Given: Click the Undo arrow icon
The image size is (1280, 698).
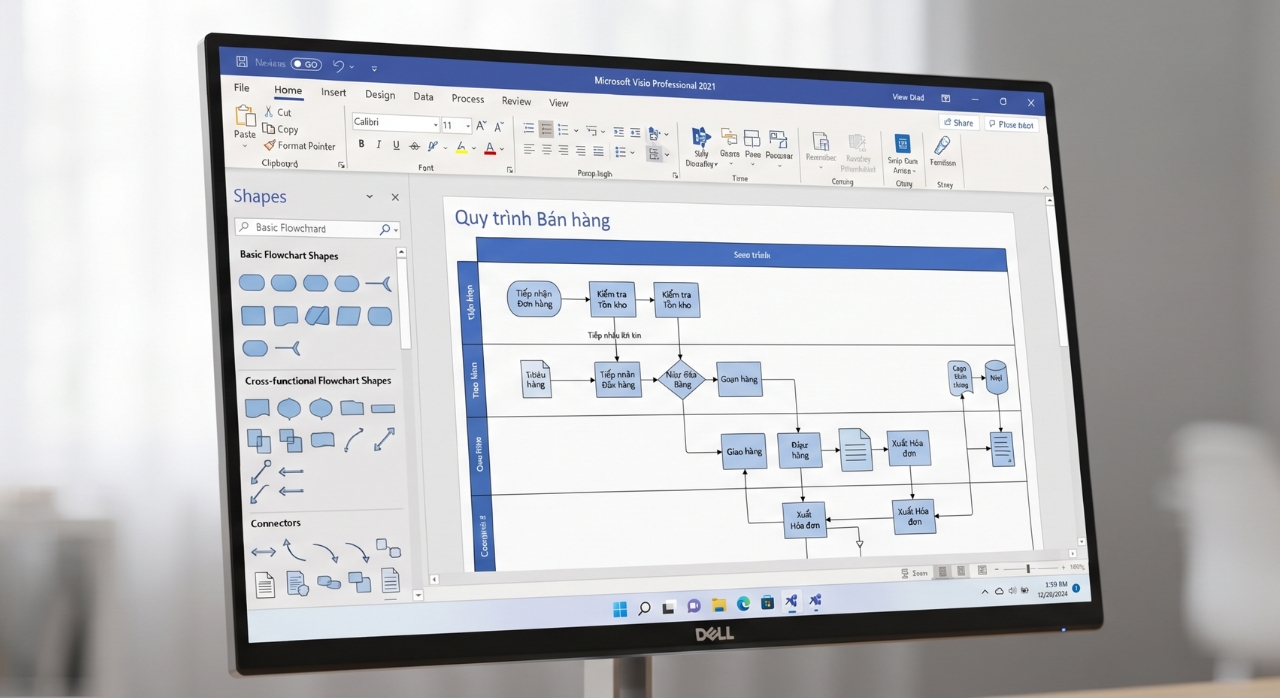Looking at the screenshot, I should pyautogui.click(x=338, y=65).
